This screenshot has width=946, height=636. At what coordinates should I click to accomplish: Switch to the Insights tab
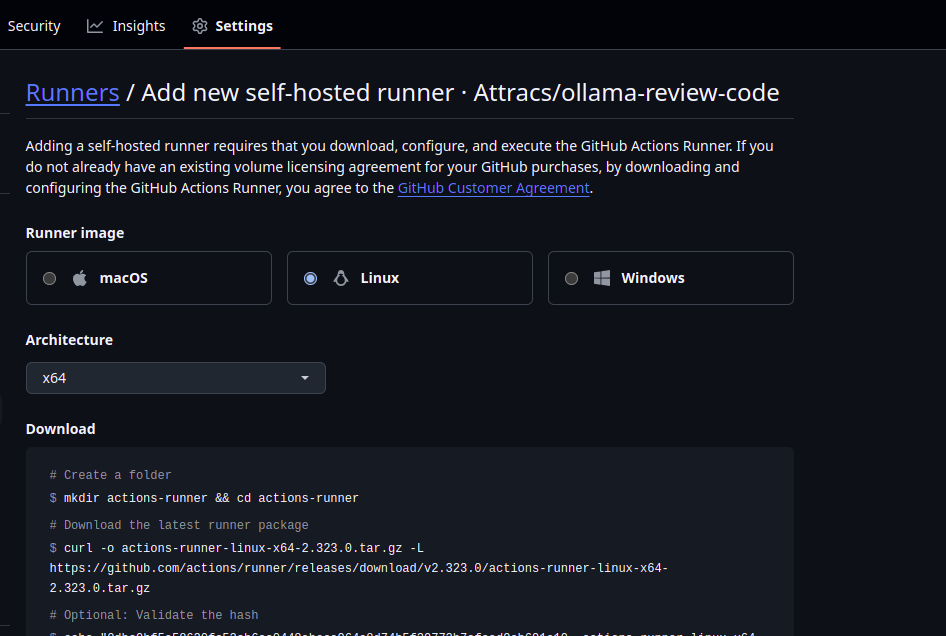point(126,26)
